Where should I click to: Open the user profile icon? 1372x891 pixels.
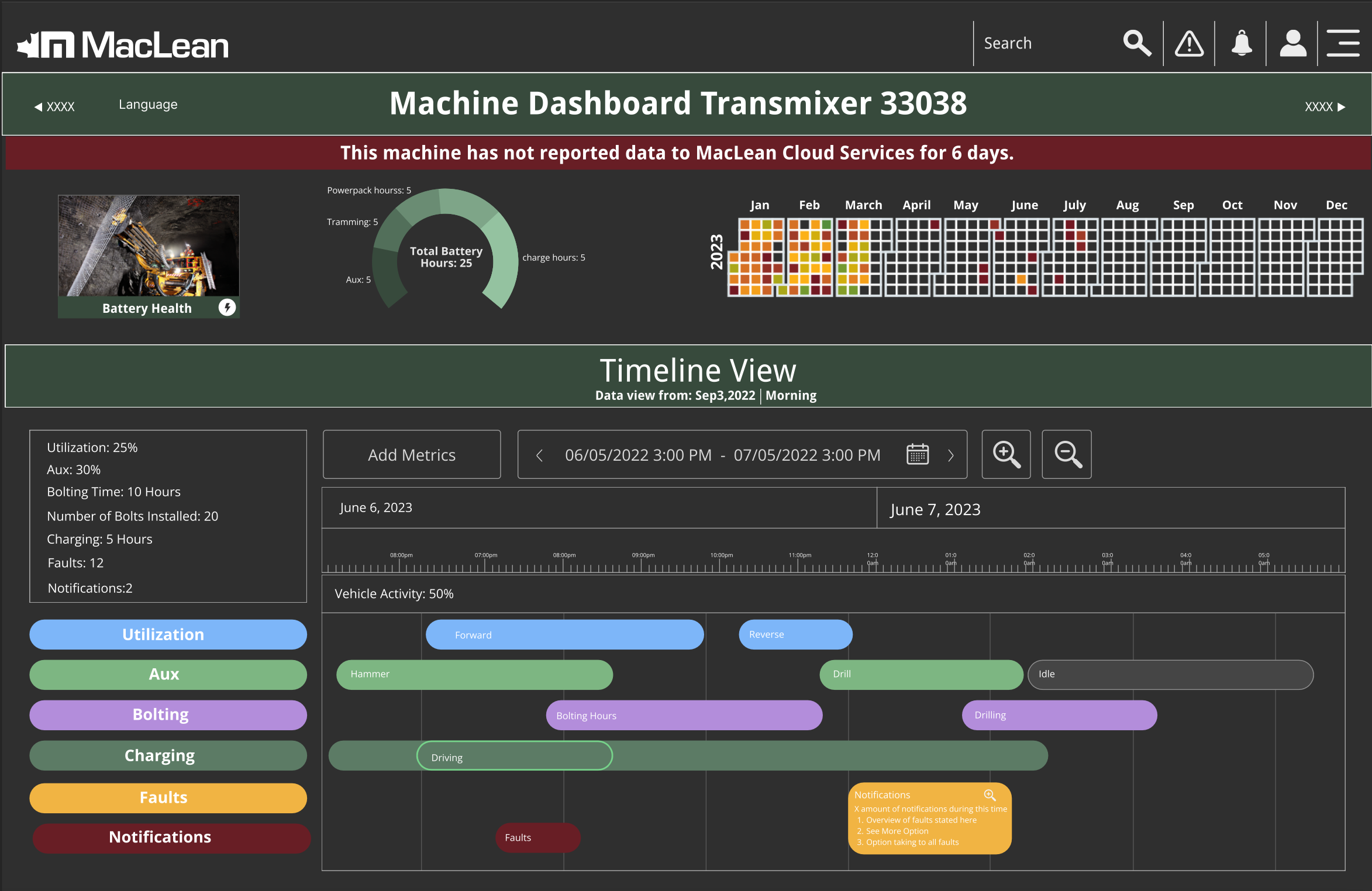pos(1292,44)
